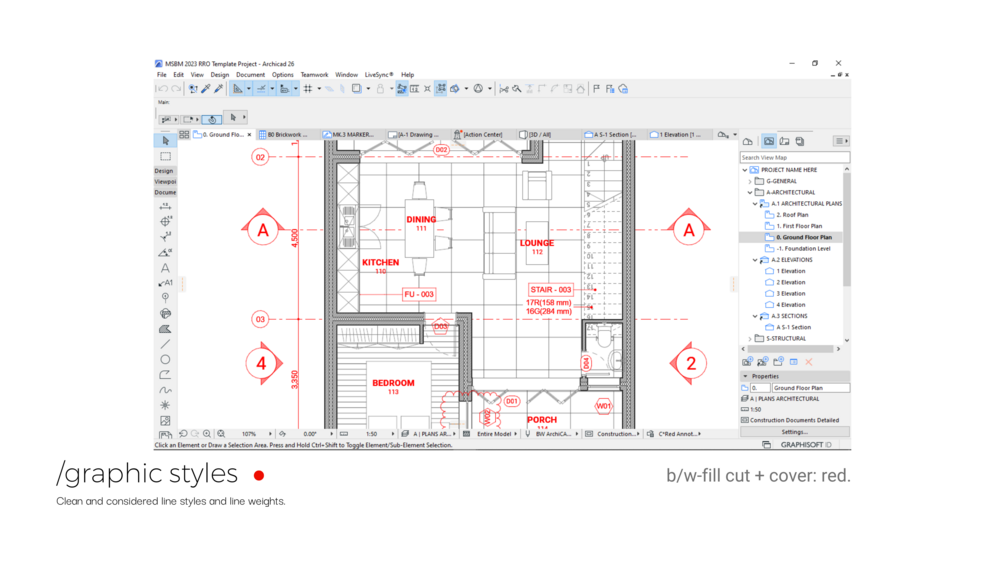The width and height of the screenshot is (1005, 565).
Task: Choose the Label tool (A1 arrow)
Action: 165,282
